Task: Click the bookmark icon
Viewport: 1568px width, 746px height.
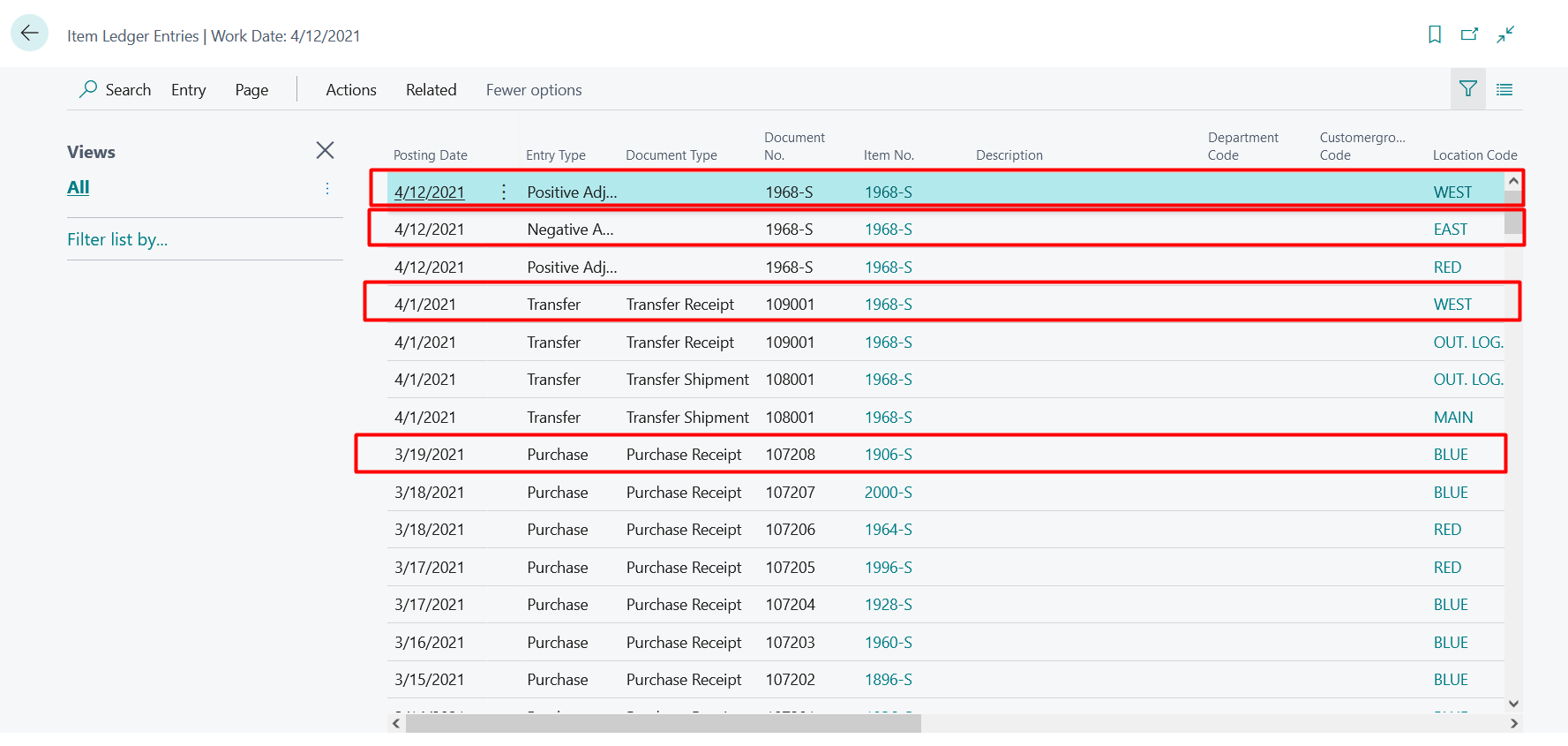Action: tap(1435, 34)
